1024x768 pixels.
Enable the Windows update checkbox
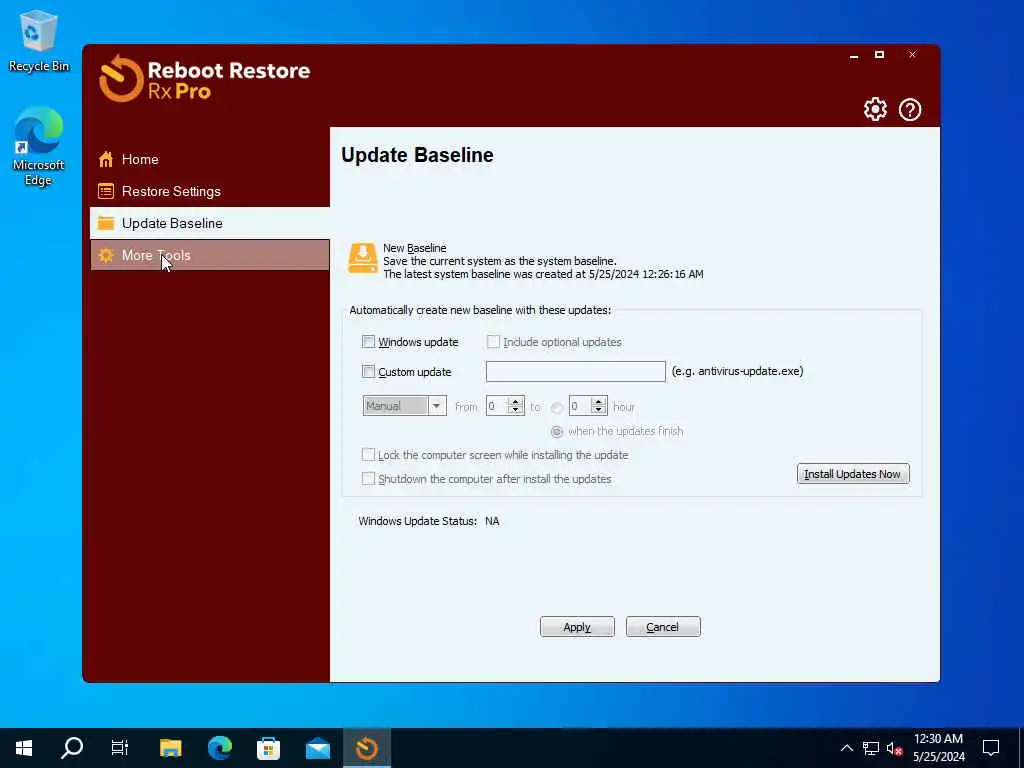click(x=368, y=342)
